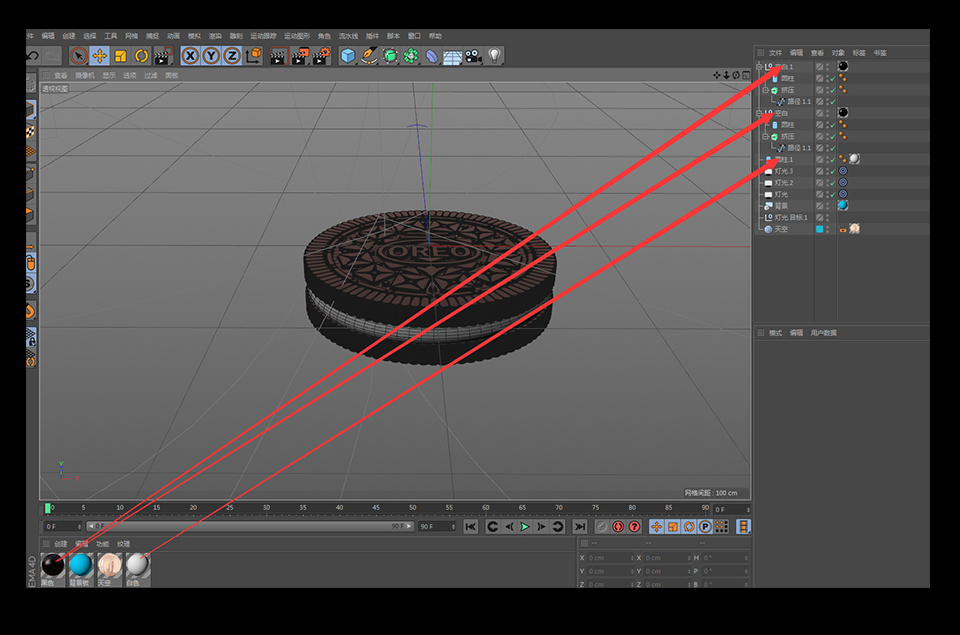Open render settings clapperboard with gear

[321, 56]
